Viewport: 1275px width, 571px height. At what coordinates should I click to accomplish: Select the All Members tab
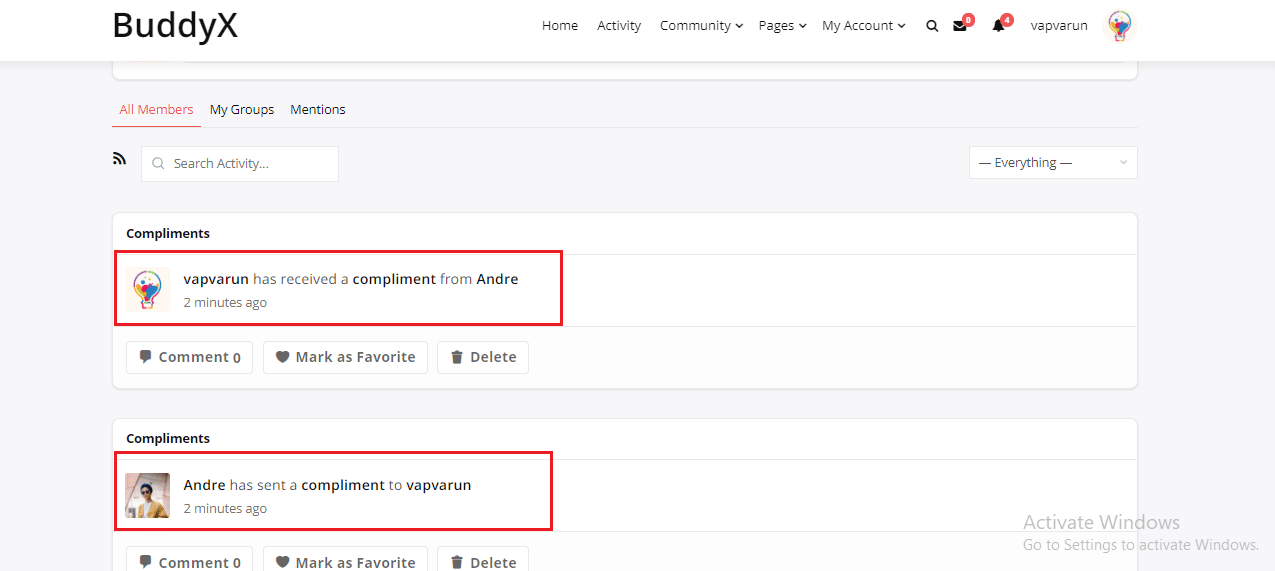tap(156, 110)
